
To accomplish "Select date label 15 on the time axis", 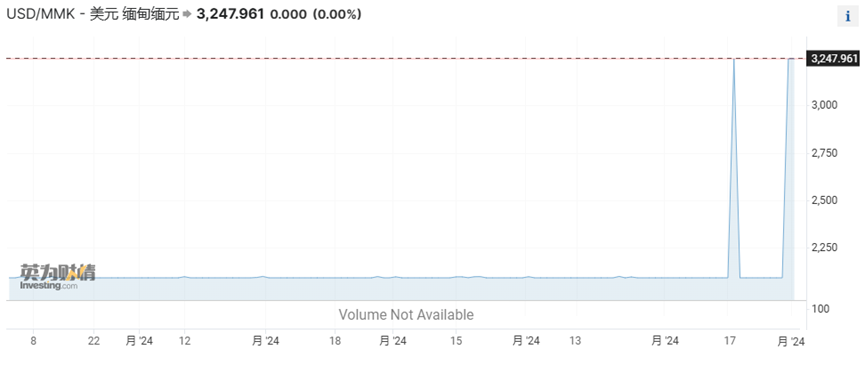I will [456, 342].
